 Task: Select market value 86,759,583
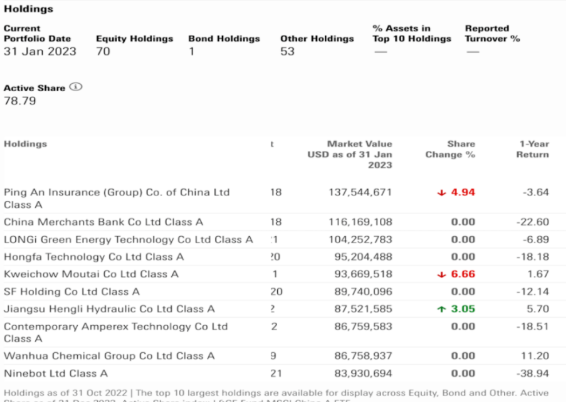pos(363,326)
